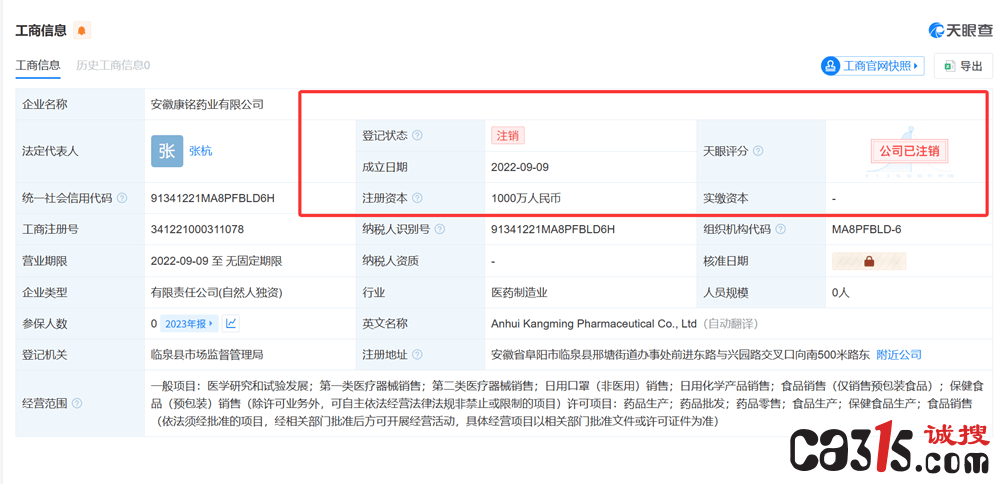Click help icon next to 统一社会信用代码
The width and height of the screenshot is (1000, 484).
pyautogui.click(x=122, y=198)
